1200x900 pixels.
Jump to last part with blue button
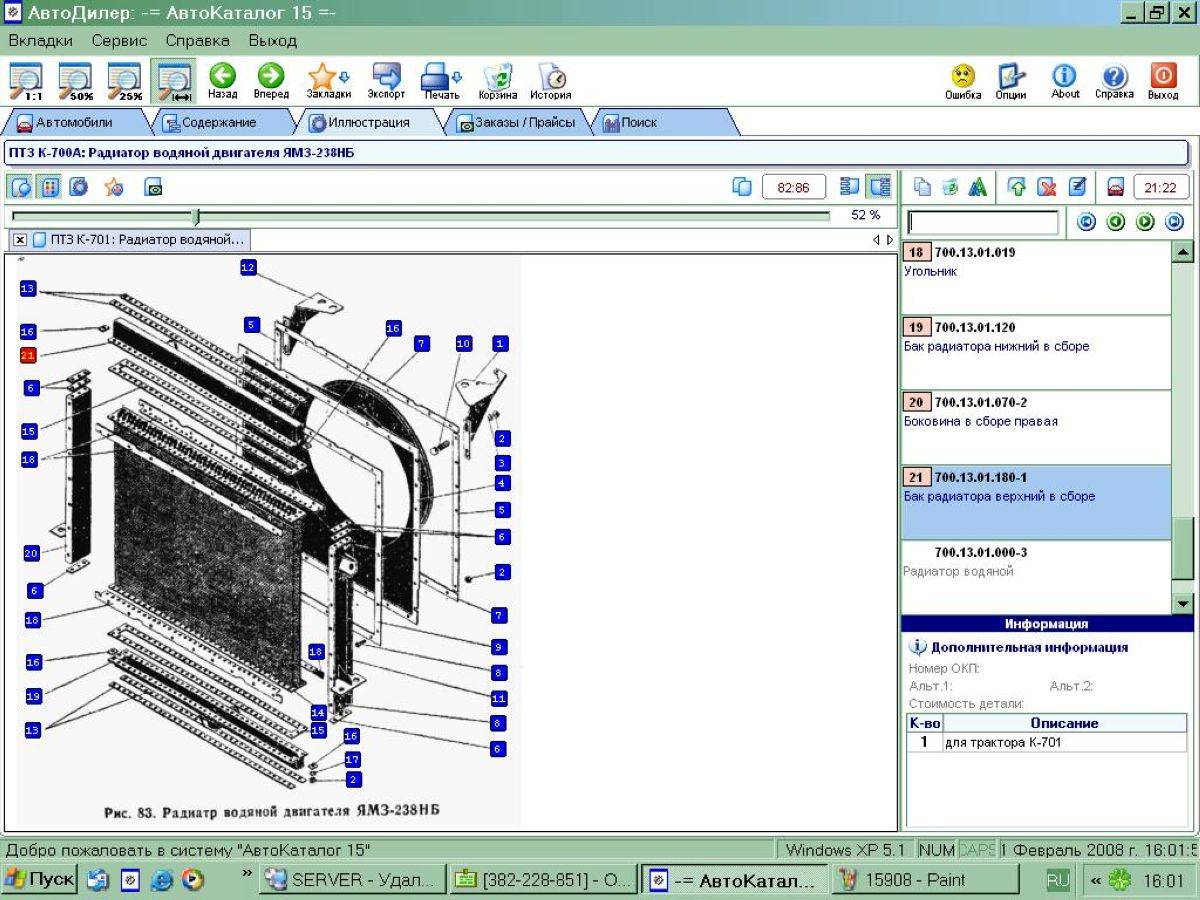1175,222
